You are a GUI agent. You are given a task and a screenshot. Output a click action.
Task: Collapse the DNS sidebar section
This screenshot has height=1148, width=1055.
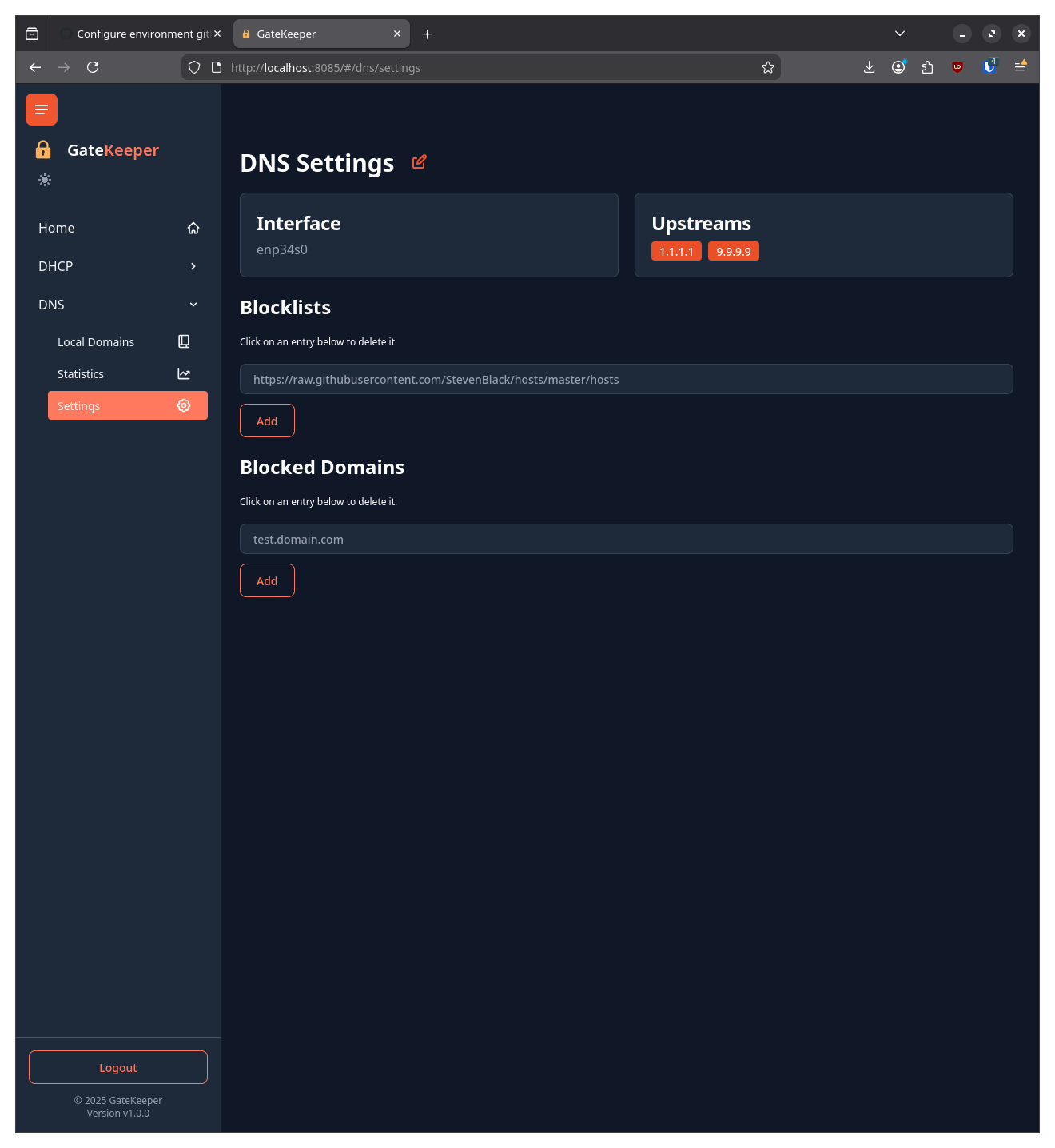118,305
